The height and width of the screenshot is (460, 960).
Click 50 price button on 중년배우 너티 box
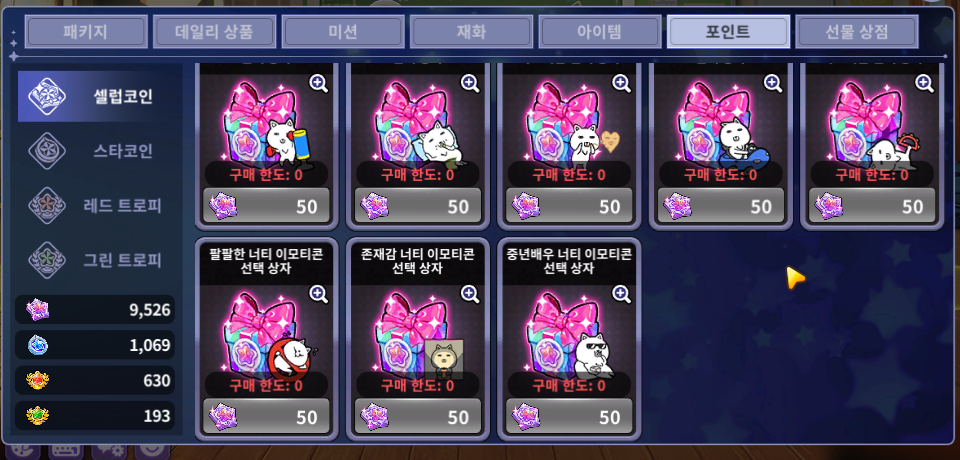569,417
